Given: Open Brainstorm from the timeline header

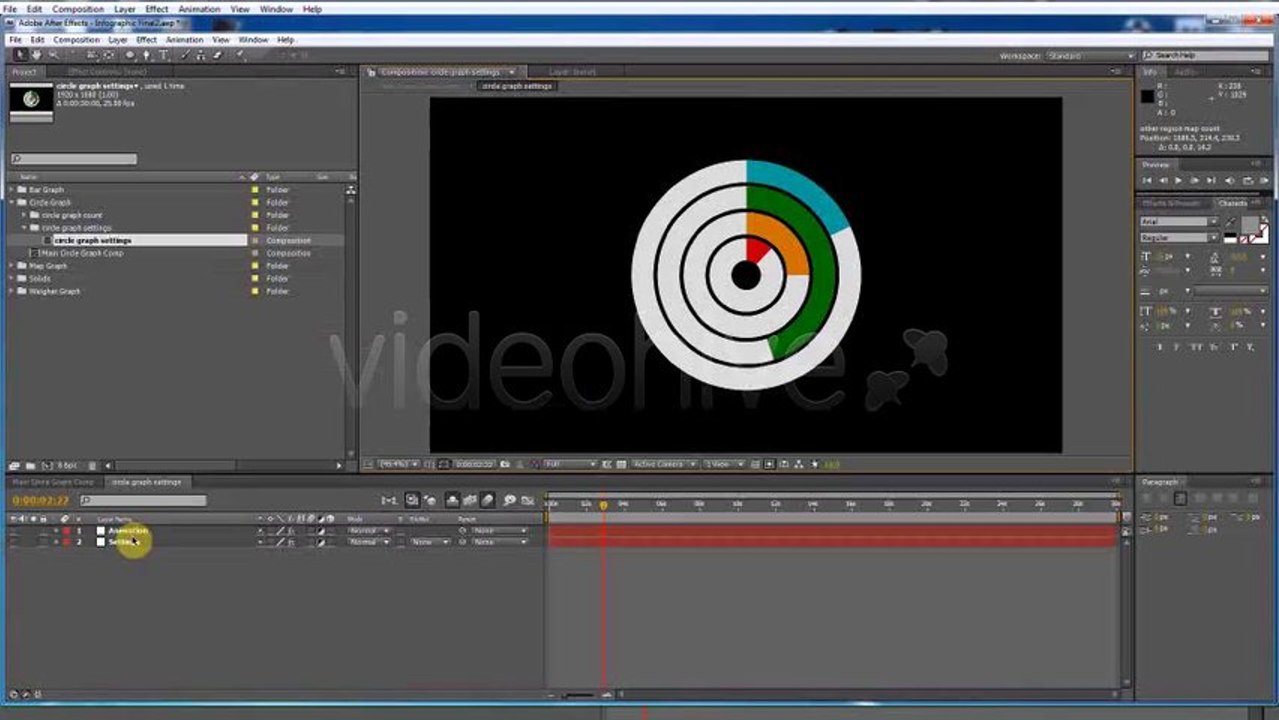Looking at the screenshot, I should pyautogui.click(x=509, y=500).
